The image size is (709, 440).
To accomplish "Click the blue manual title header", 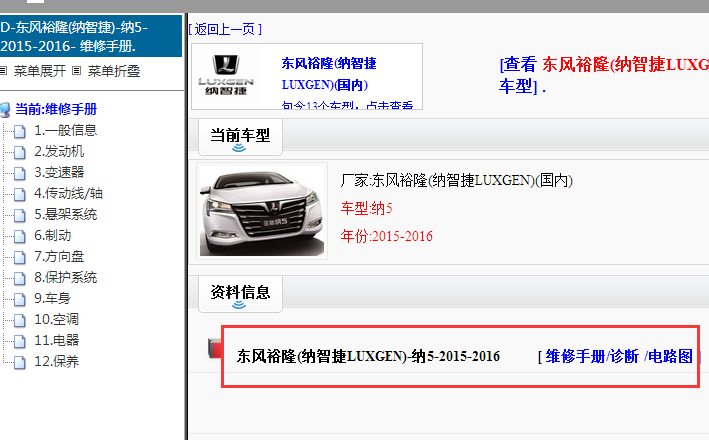I will 90,36.
